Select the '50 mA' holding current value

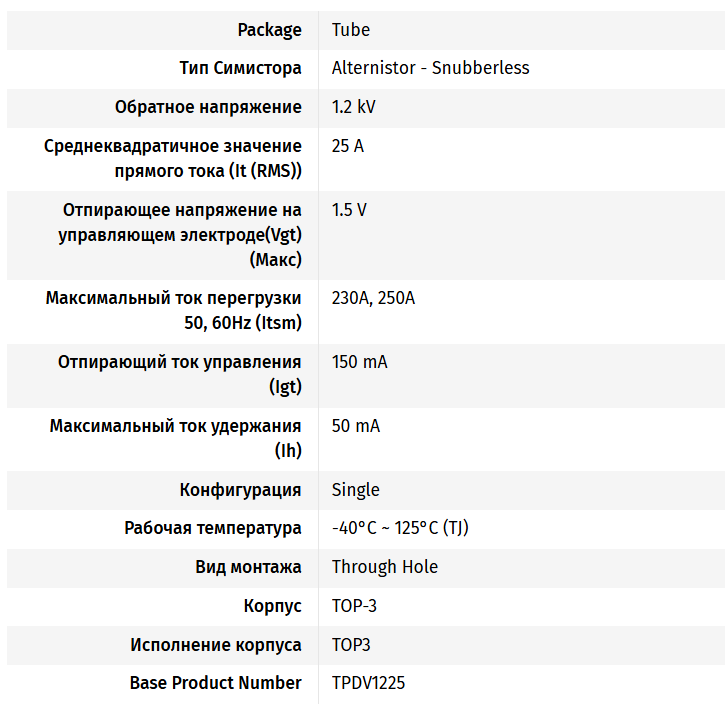(x=356, y=426)
